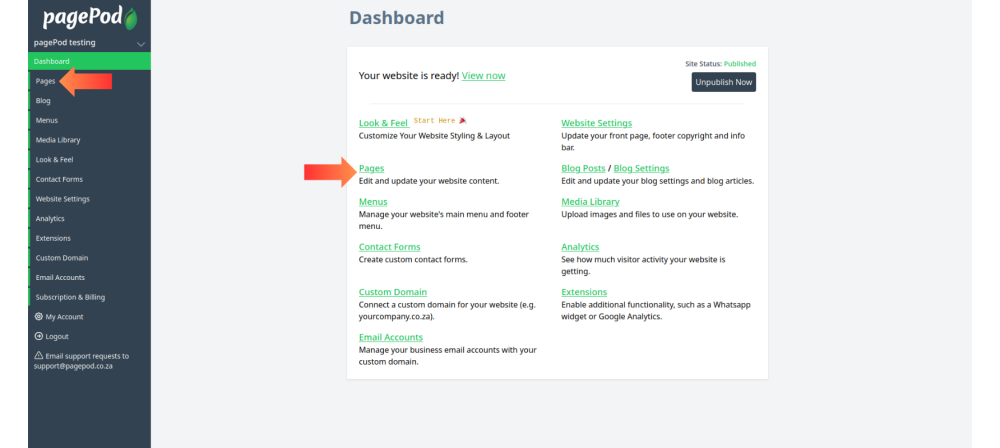Open the Media Library dashboard link

coord(590,202)
